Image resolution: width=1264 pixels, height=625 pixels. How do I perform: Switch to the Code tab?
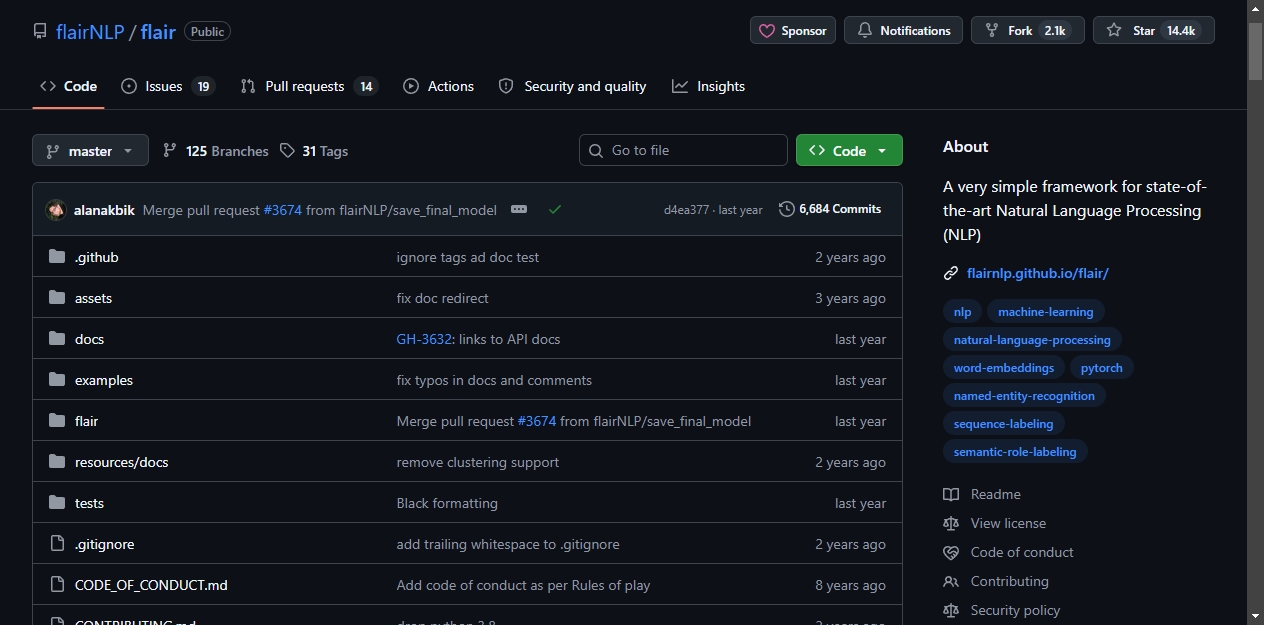(x=68, y=86)
